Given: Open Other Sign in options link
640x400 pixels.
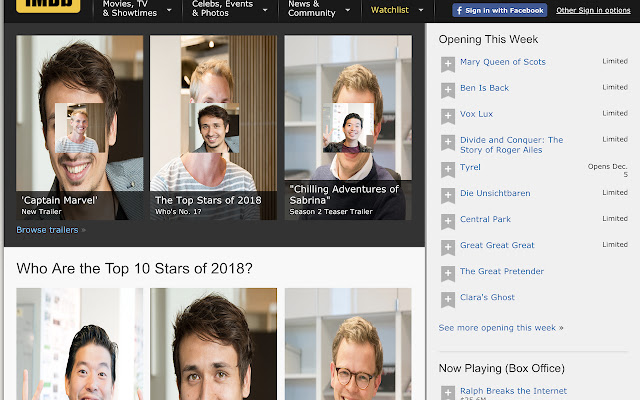Looking at the screenshot, I should tap(593, 10).
